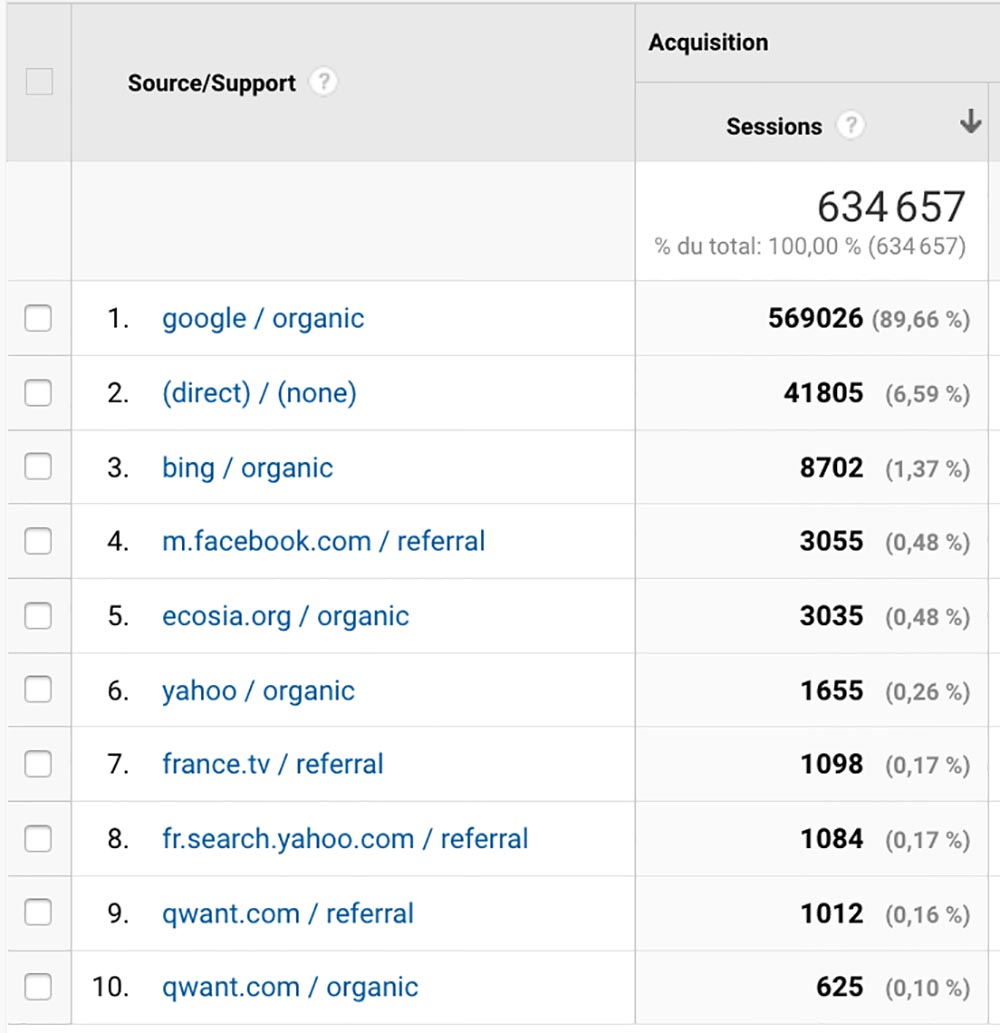Click the '% du total: 100,00 %' summary text
1000x1033 pixels.
(x=758, y=246)
